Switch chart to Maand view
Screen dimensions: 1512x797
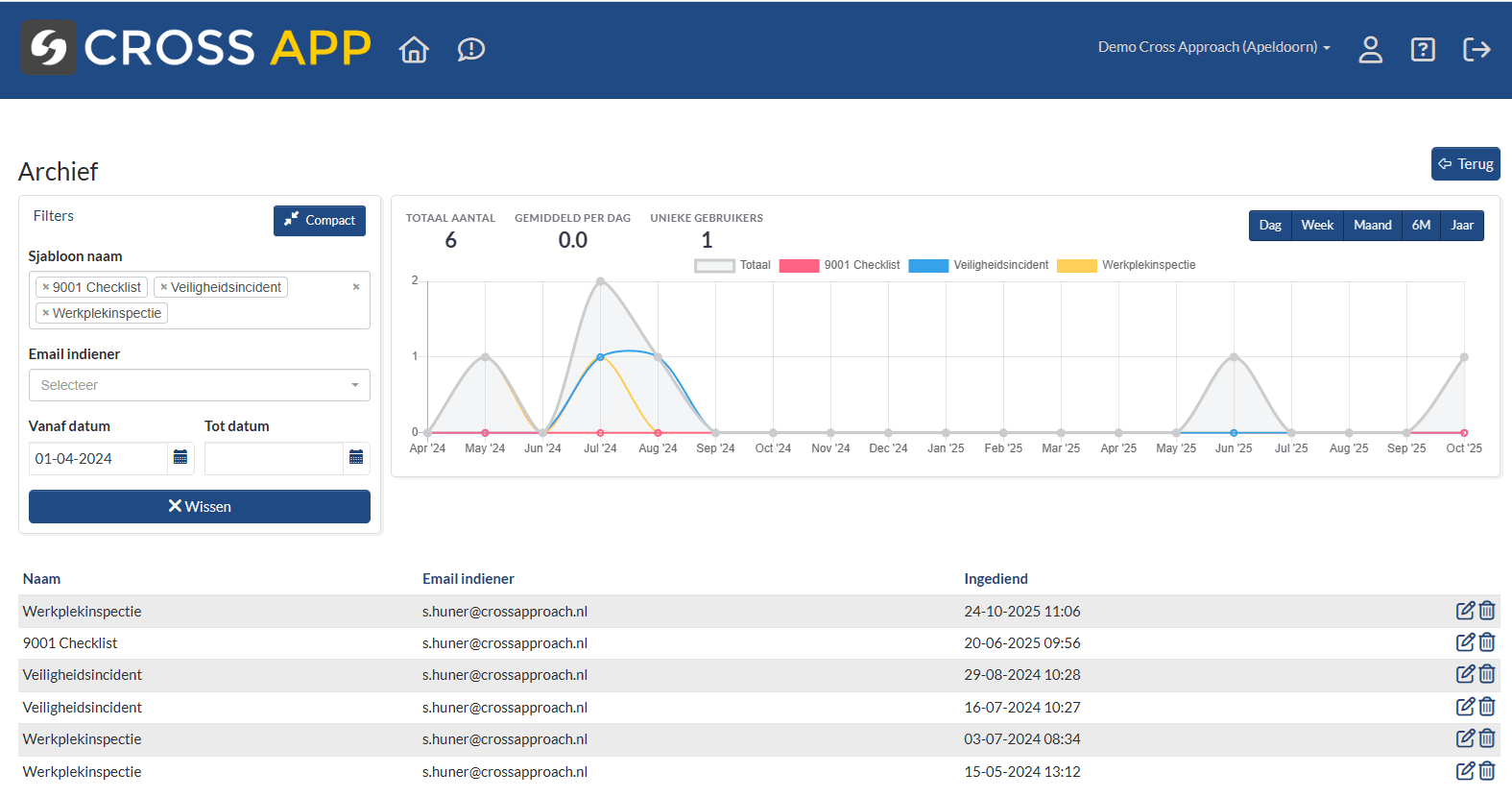(1372, 226)
